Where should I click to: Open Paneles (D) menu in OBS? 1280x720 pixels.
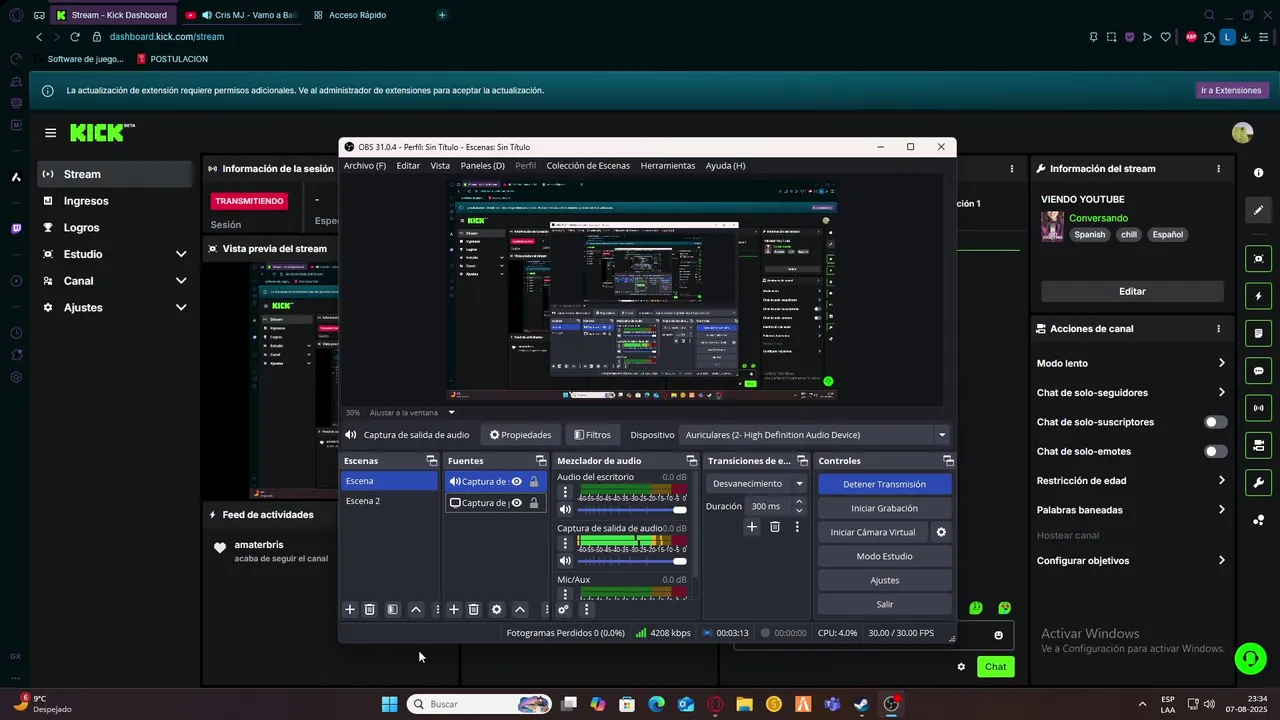coord(483,165)
